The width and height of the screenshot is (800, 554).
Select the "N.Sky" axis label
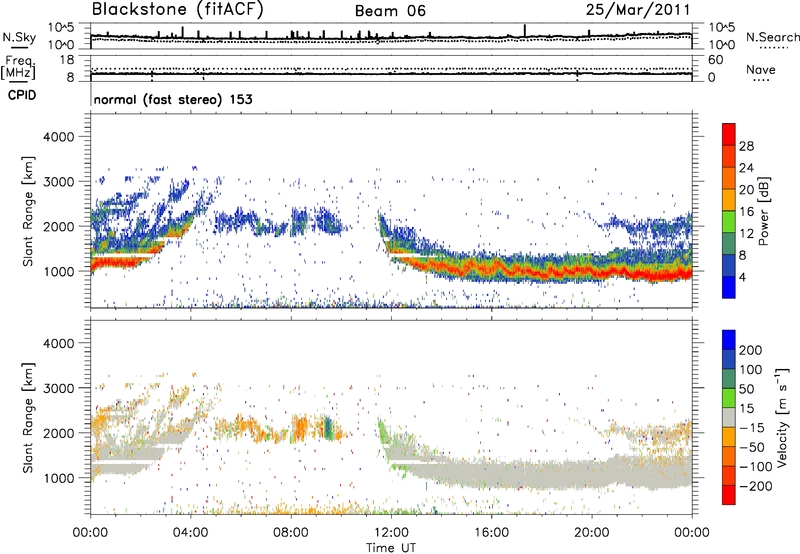(19, 37)
